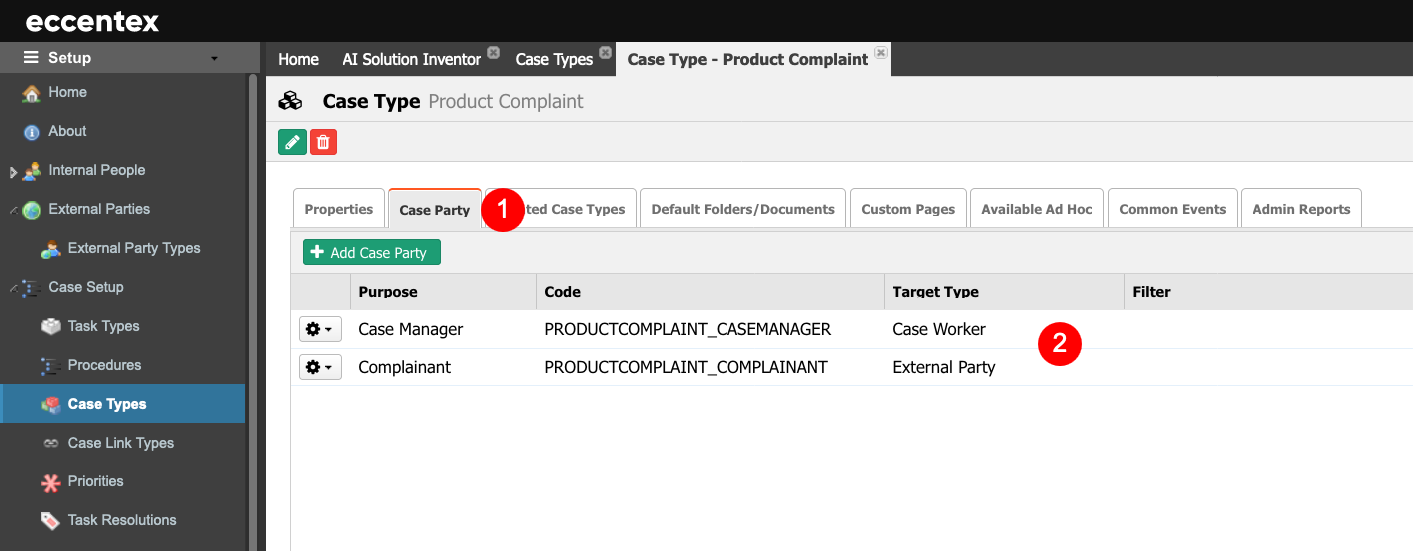Open the Custom Pages tab

click(x=908, y=209)
